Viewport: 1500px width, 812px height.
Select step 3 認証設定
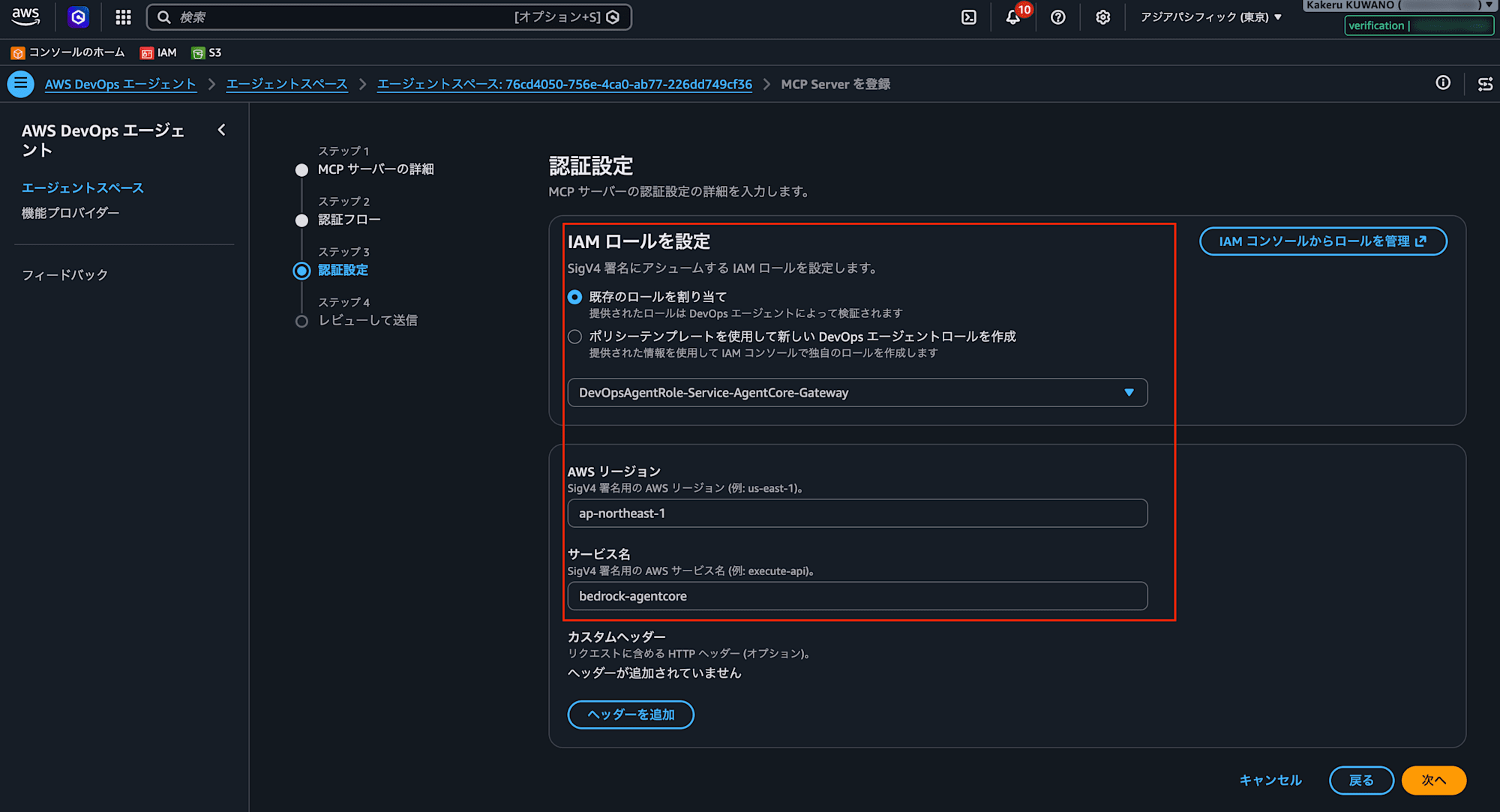[343, 270]
